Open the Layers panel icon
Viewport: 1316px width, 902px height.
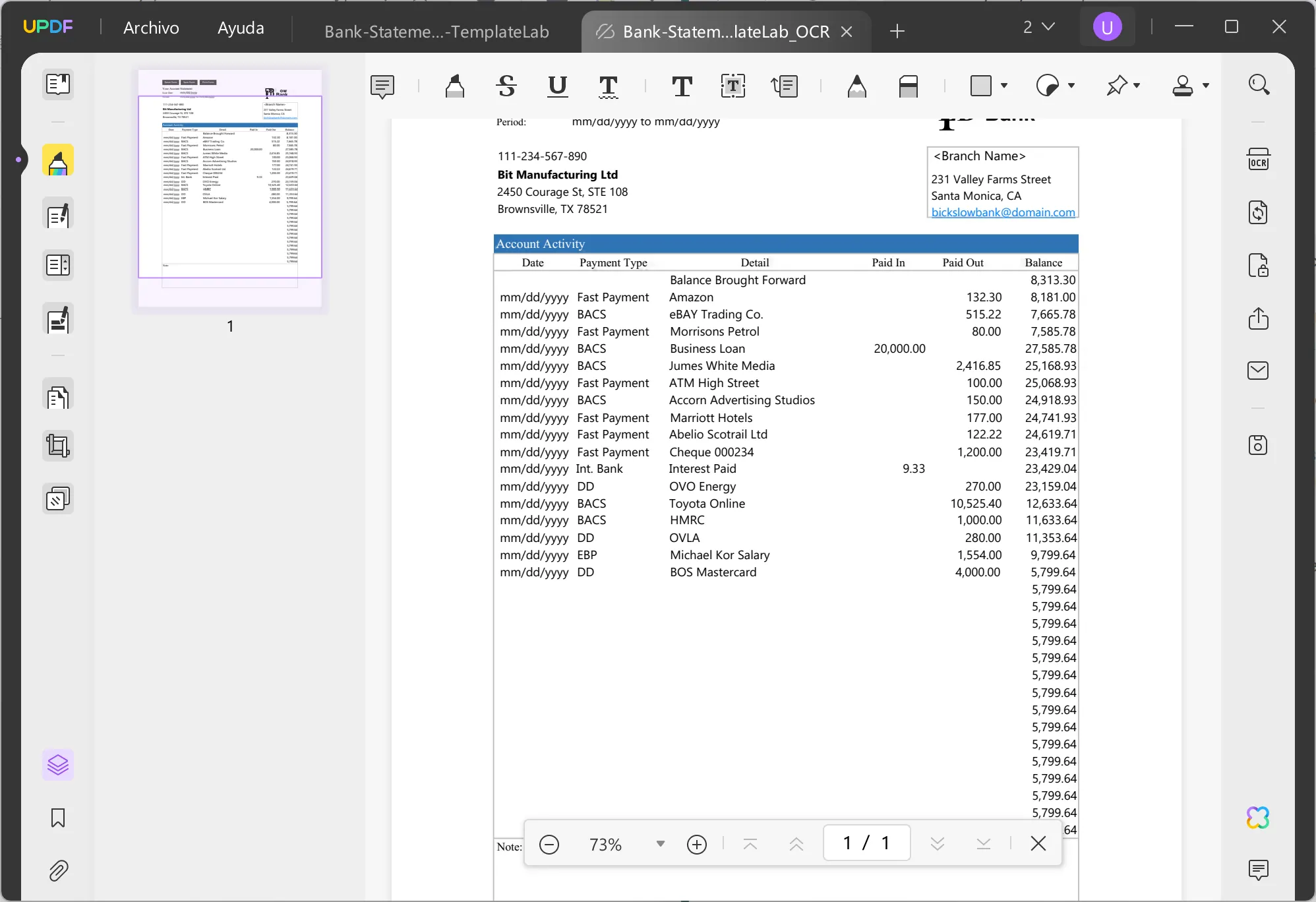point(58,765)
